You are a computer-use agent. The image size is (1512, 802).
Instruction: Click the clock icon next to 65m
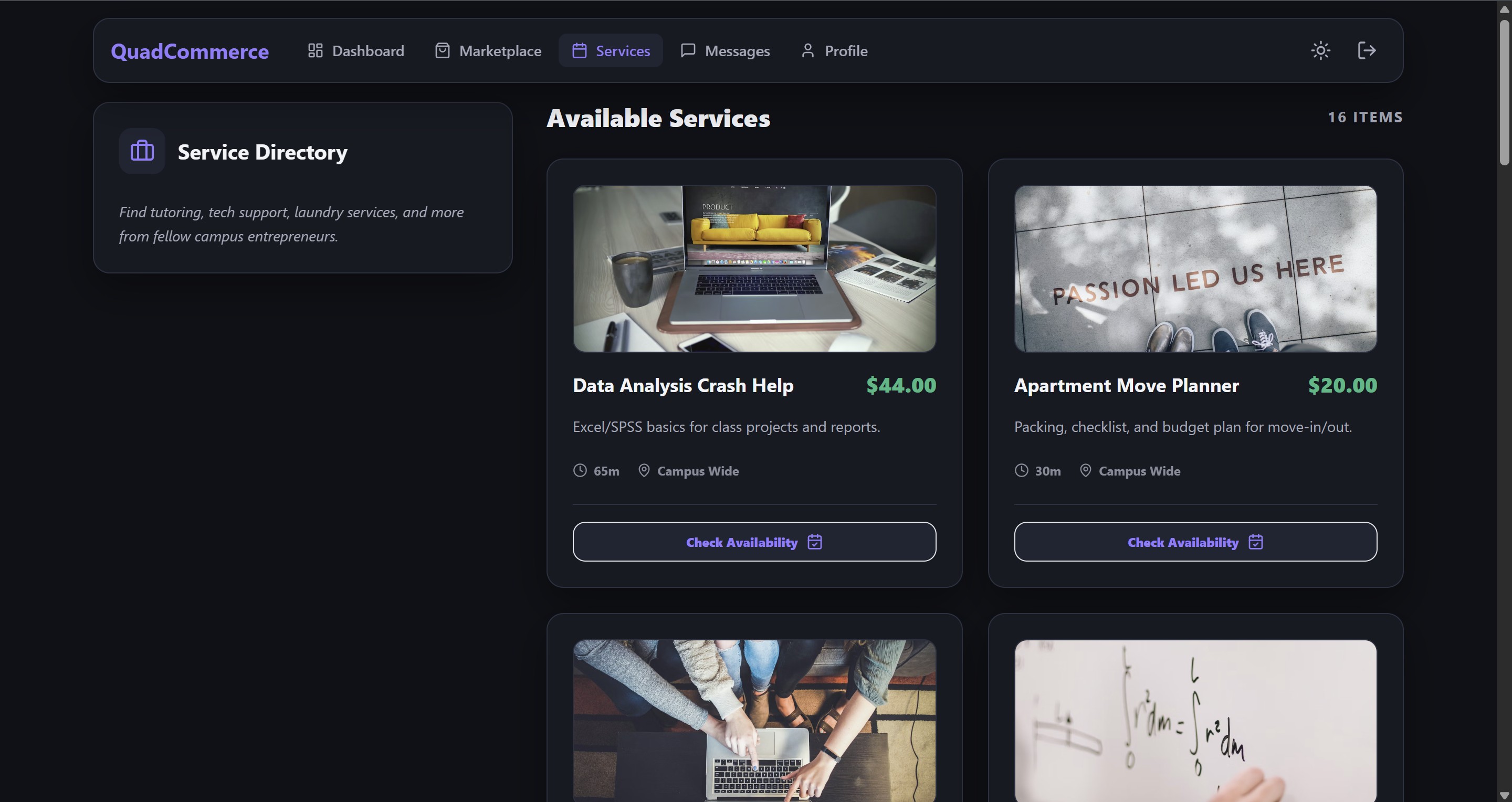pos(580,470)
